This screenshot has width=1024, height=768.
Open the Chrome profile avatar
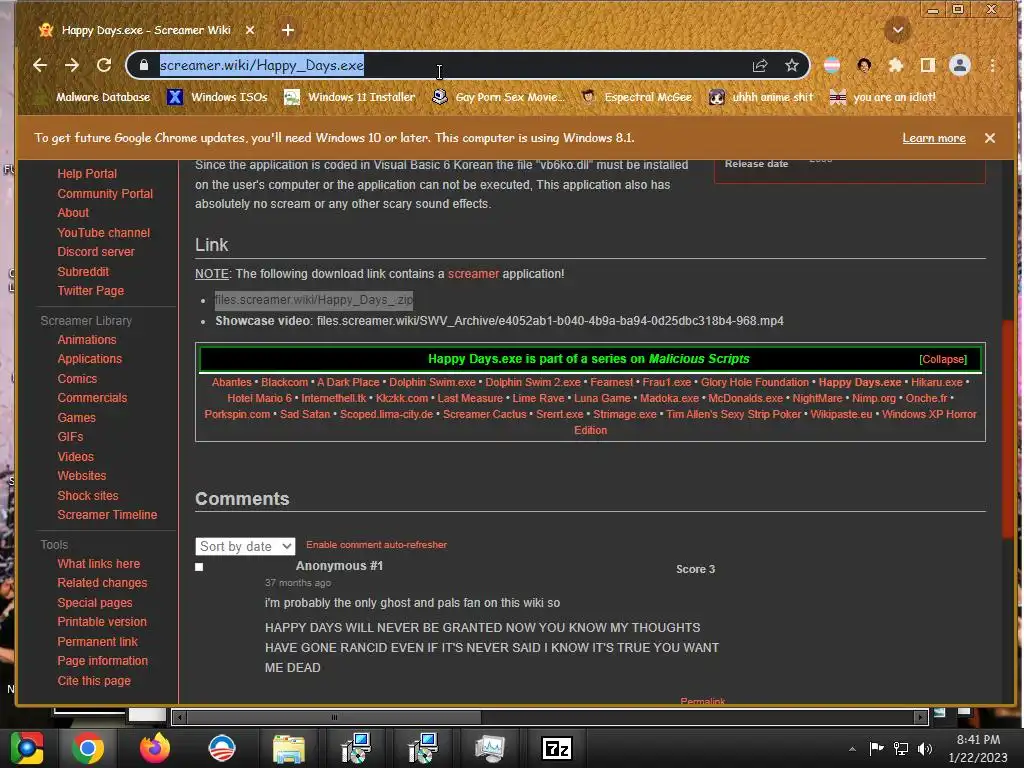959,65
